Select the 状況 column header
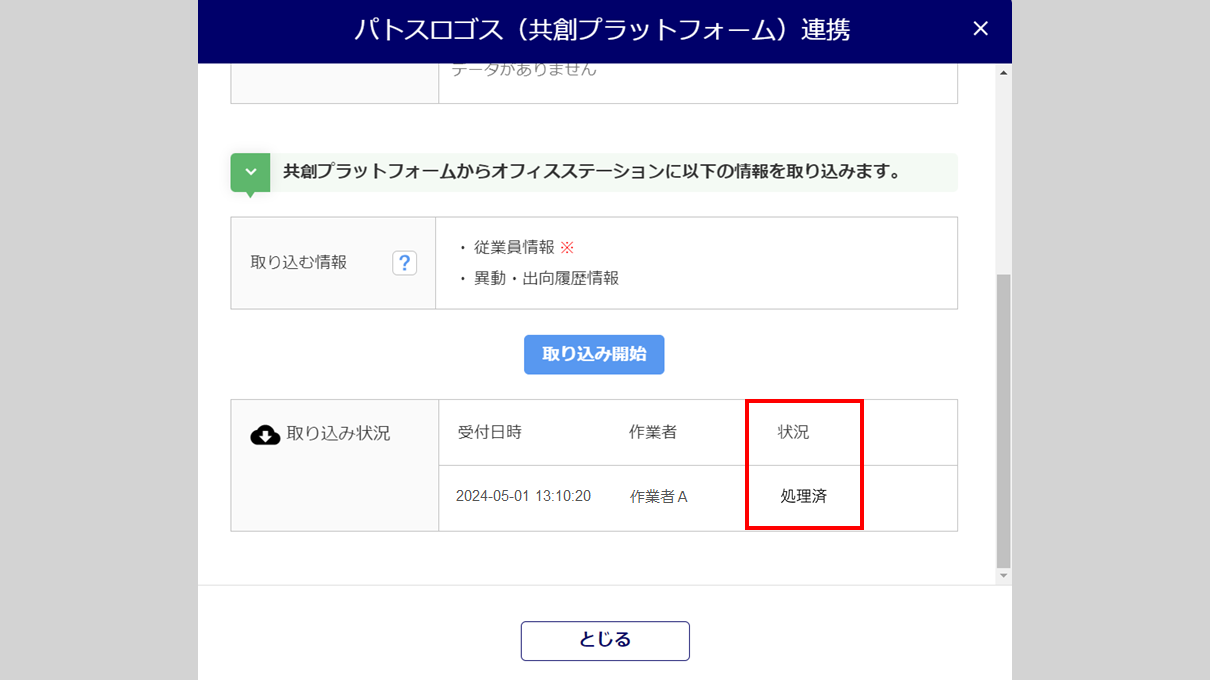 pyautogui.click(x=793, y=433)
